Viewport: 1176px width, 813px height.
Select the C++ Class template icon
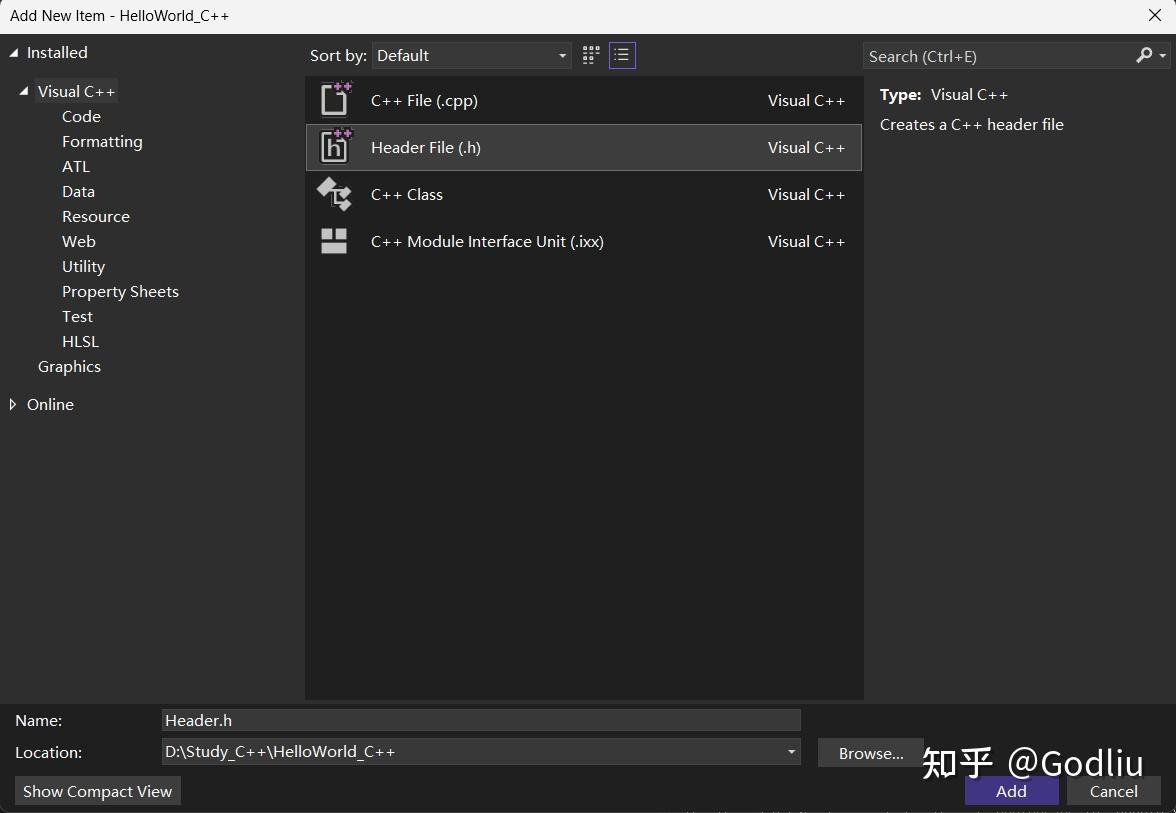334,194
